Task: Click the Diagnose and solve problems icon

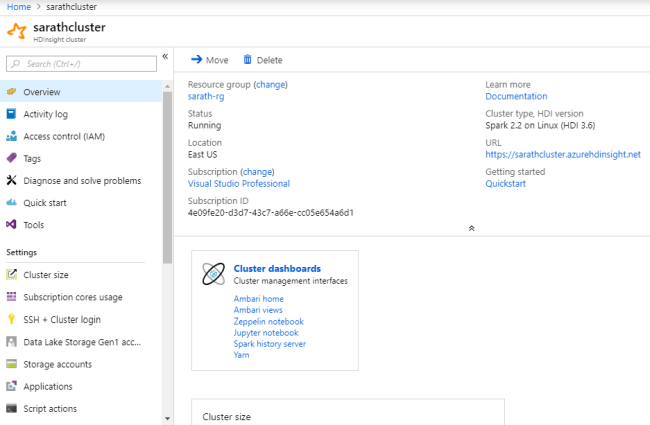Action: click(x=12, y=181)
